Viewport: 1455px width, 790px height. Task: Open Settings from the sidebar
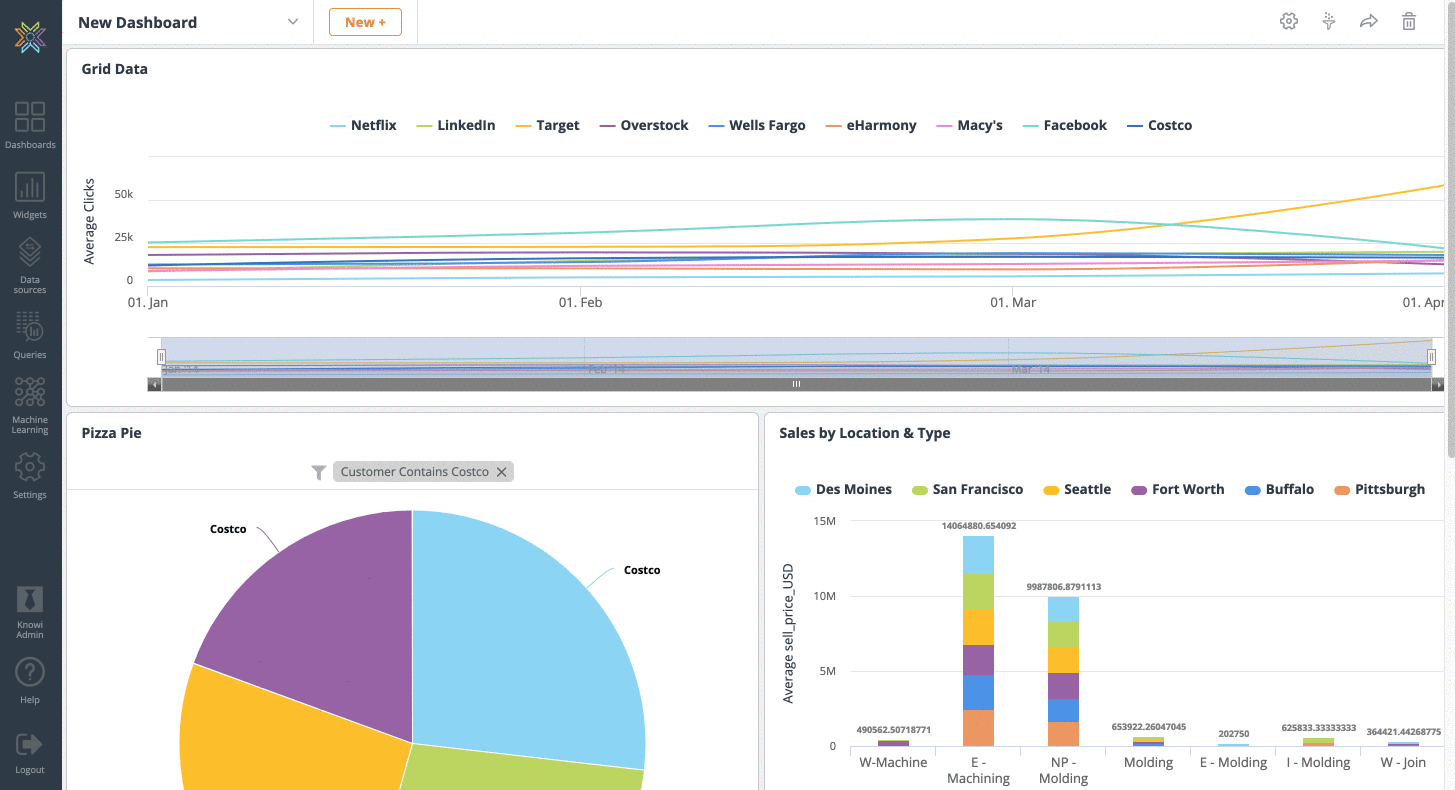30,465
